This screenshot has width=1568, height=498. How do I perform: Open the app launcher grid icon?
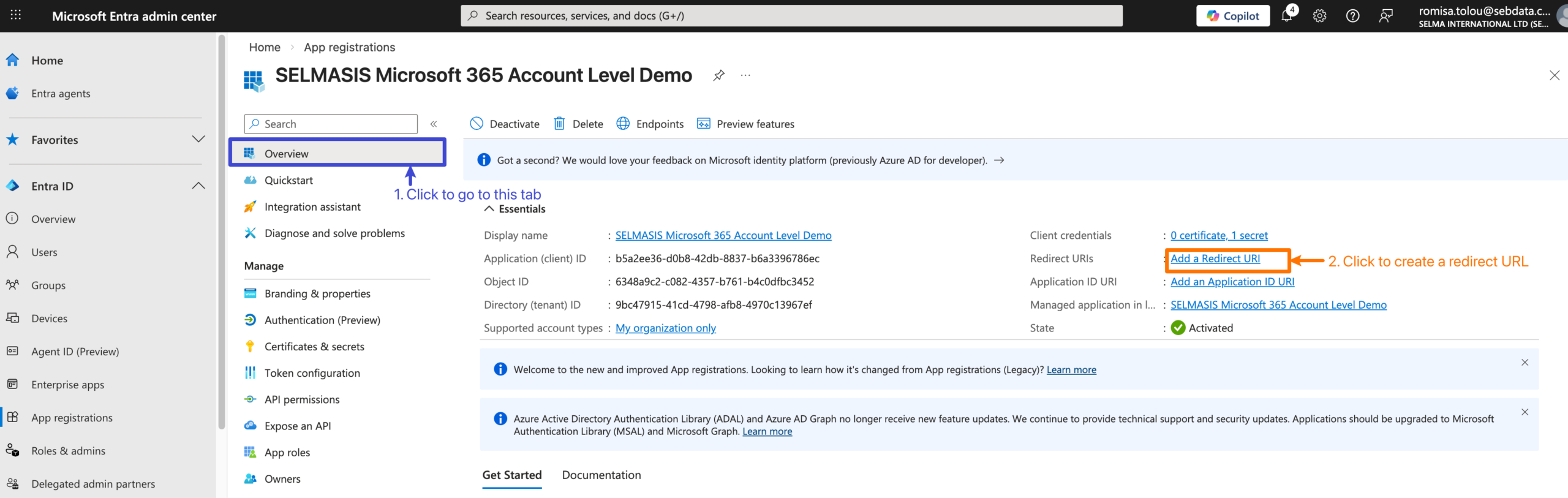point(16,15)
